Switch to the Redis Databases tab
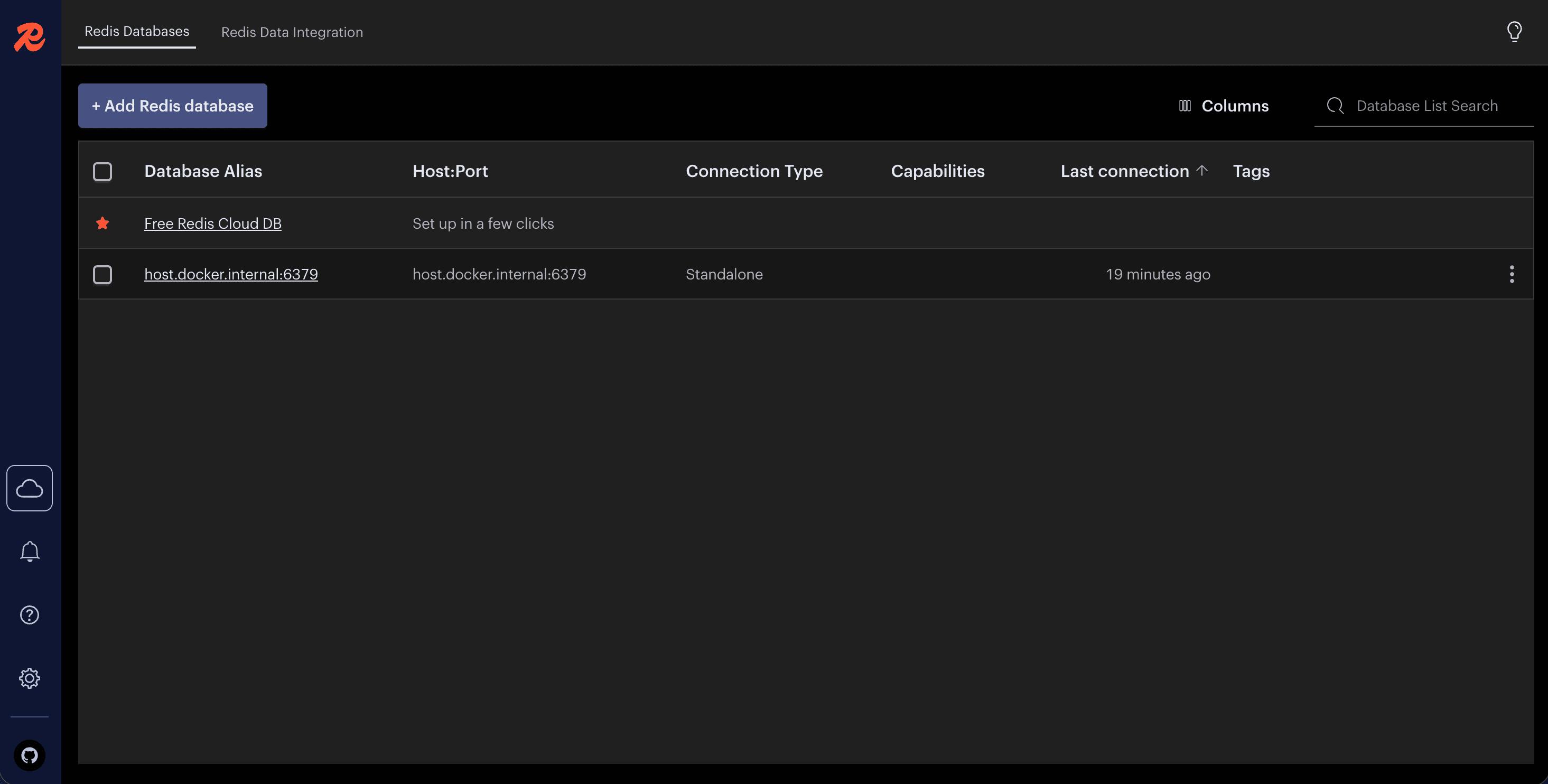Screen dimensions: 1548x784 (x=136, y=31)
